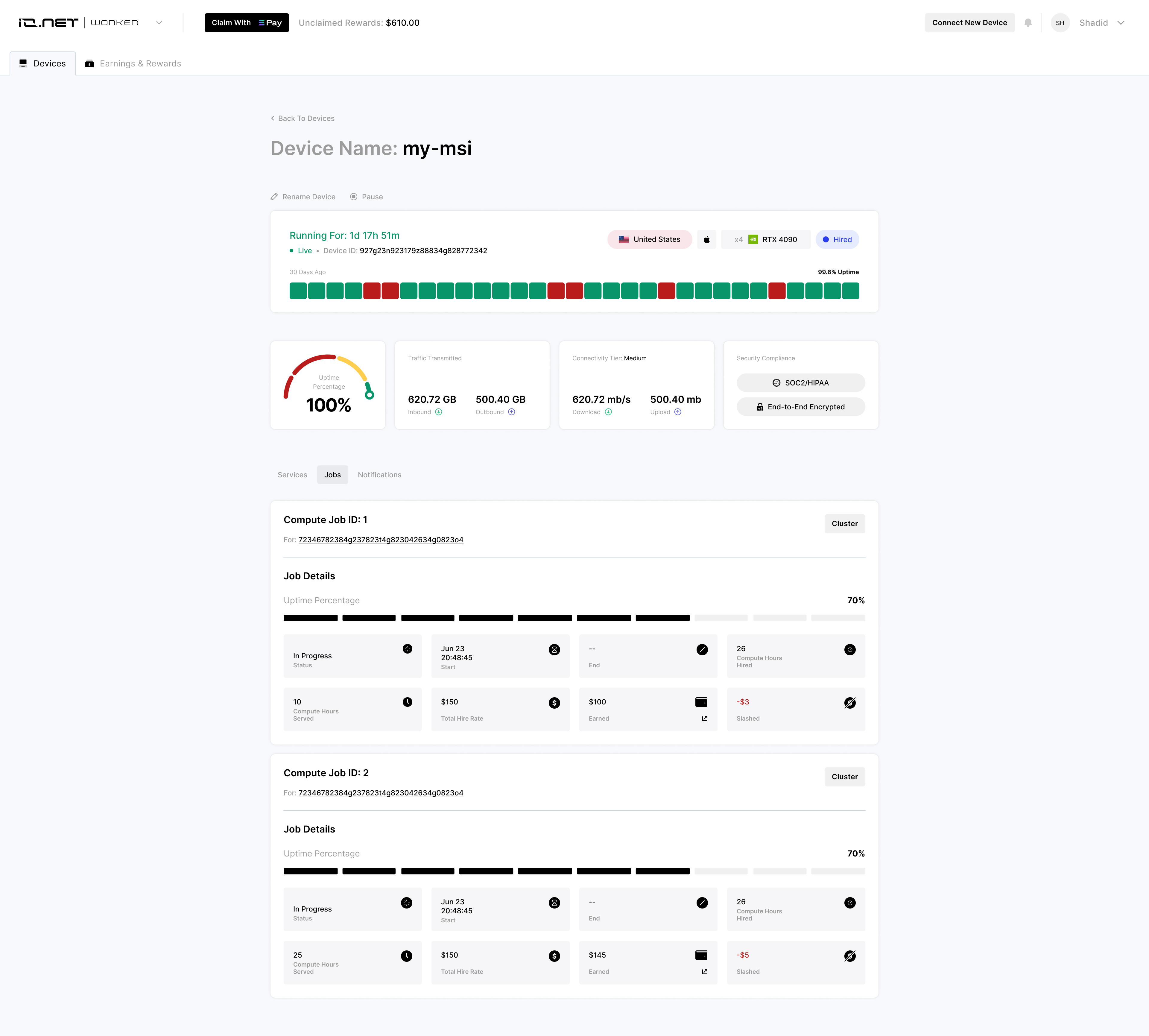Click the Outbound upload arrow icon
Screen dimensions: 1149x1036
click(x=511, y=412)
